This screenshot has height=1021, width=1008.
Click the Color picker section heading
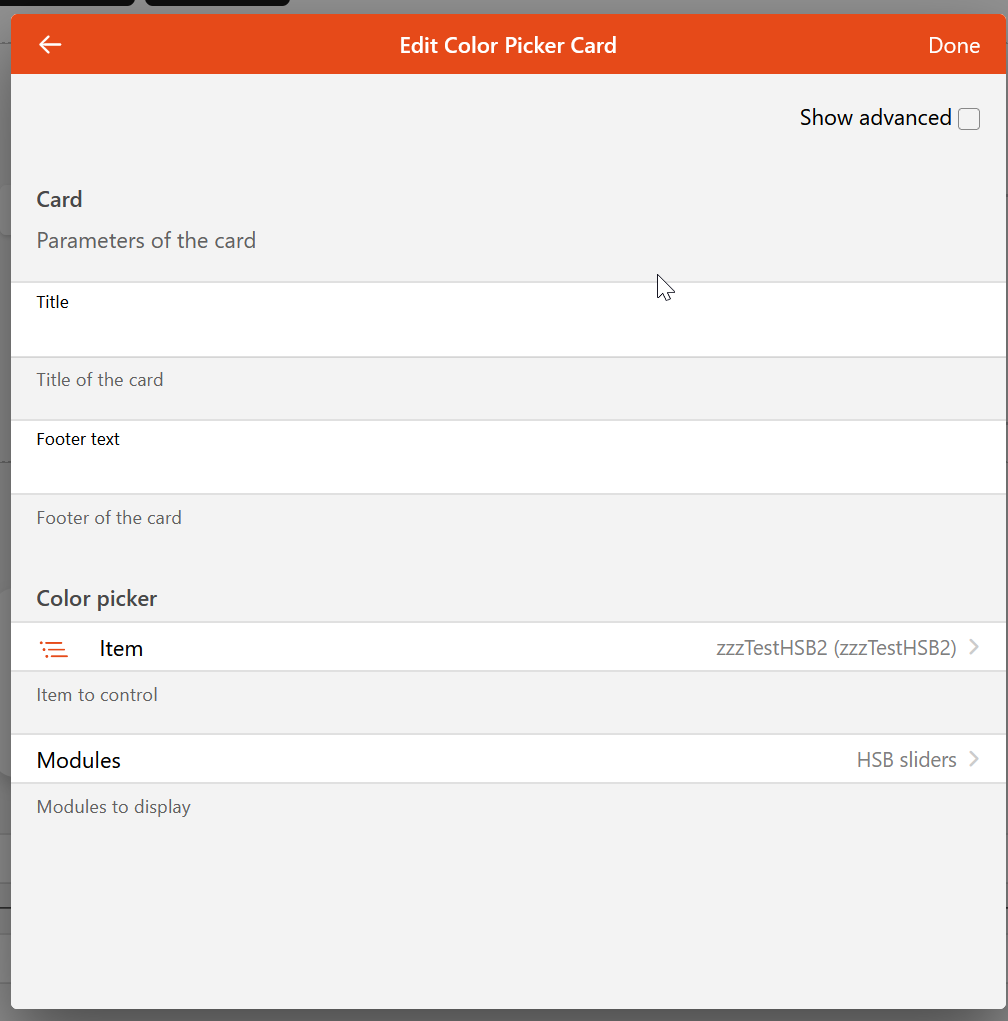[97, 599]
